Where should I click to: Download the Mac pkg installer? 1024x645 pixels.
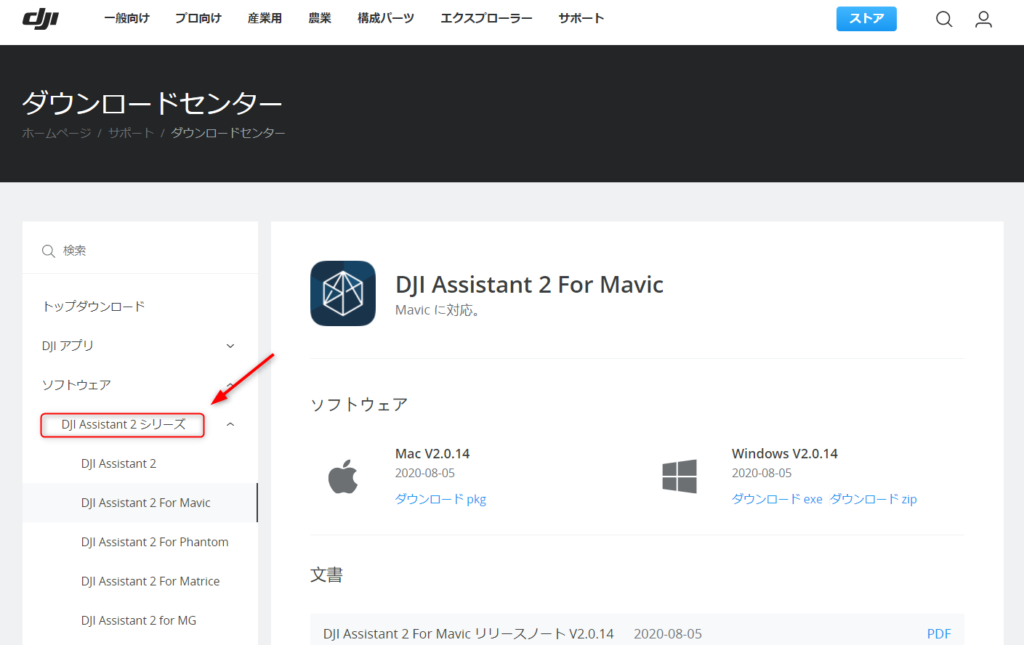click(440, 499)
